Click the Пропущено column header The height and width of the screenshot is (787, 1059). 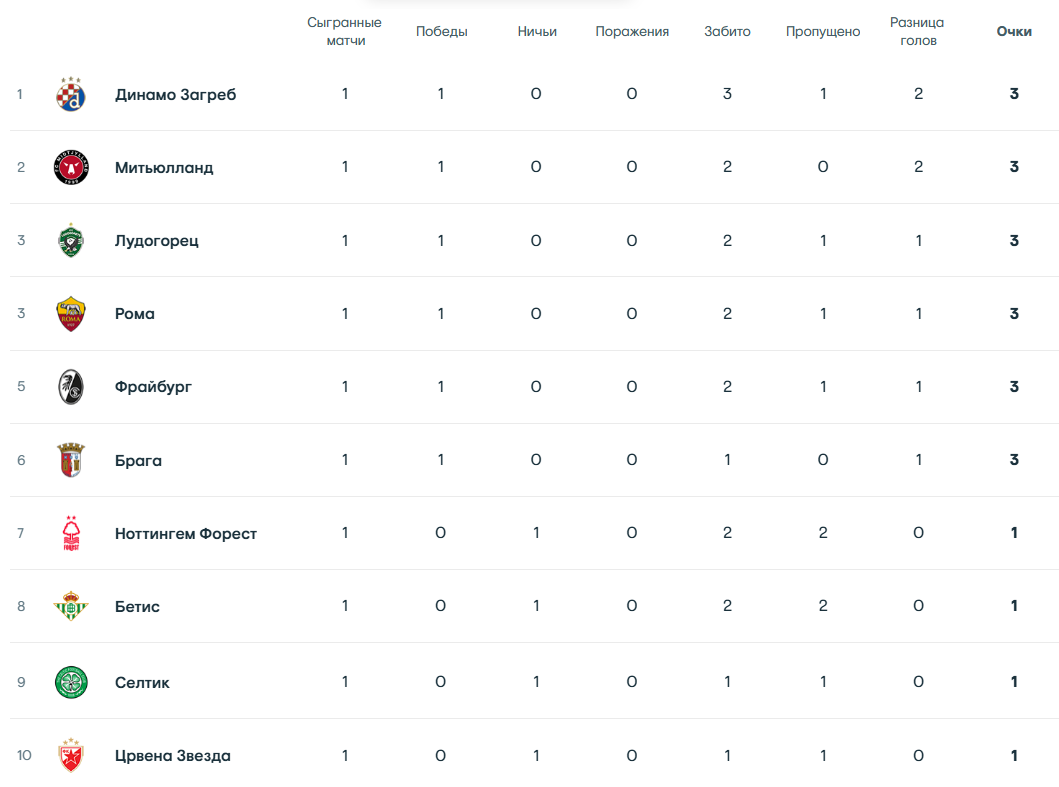point(823,31)
